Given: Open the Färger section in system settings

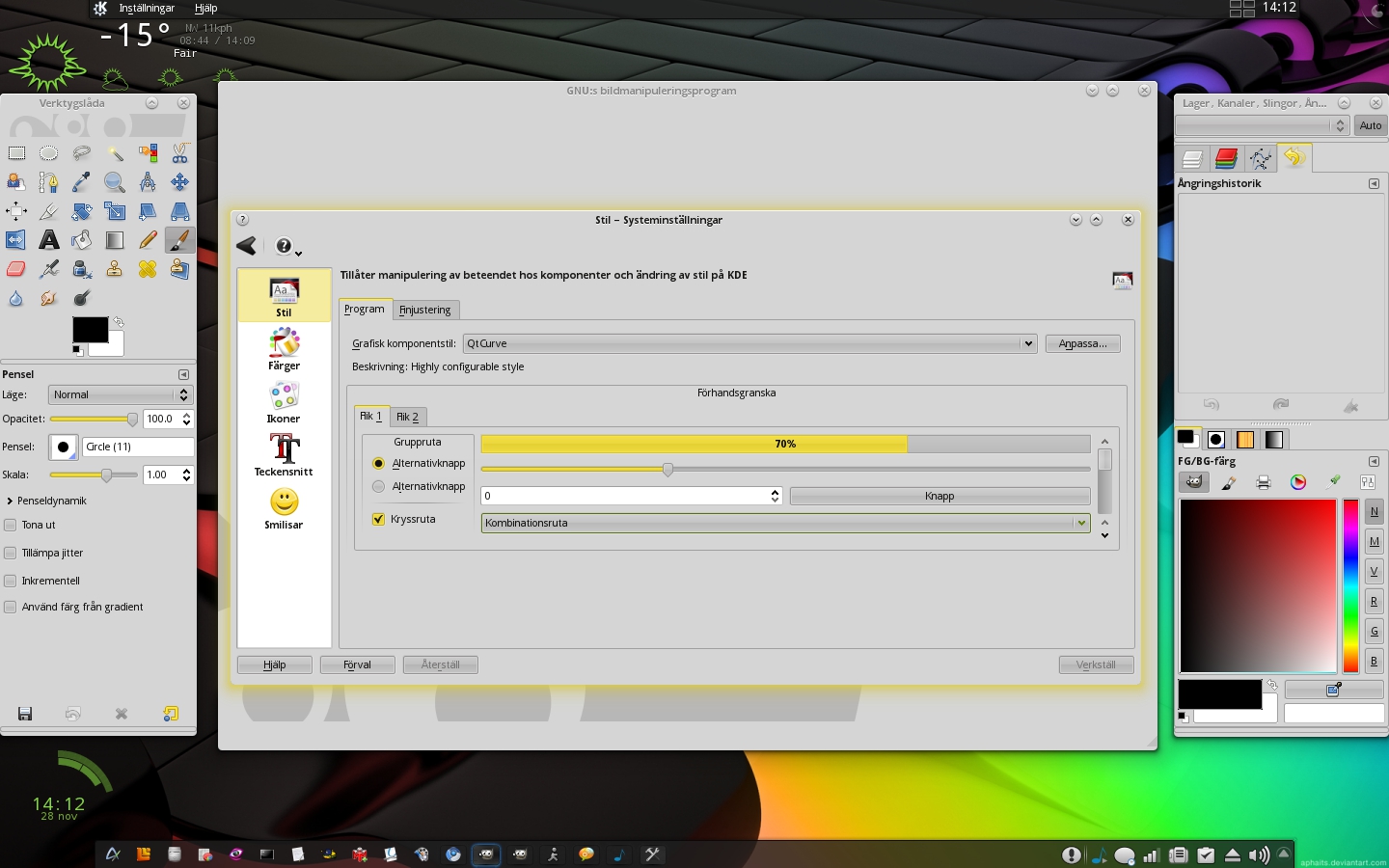Looking at the screenshot, I should point(284,348).
